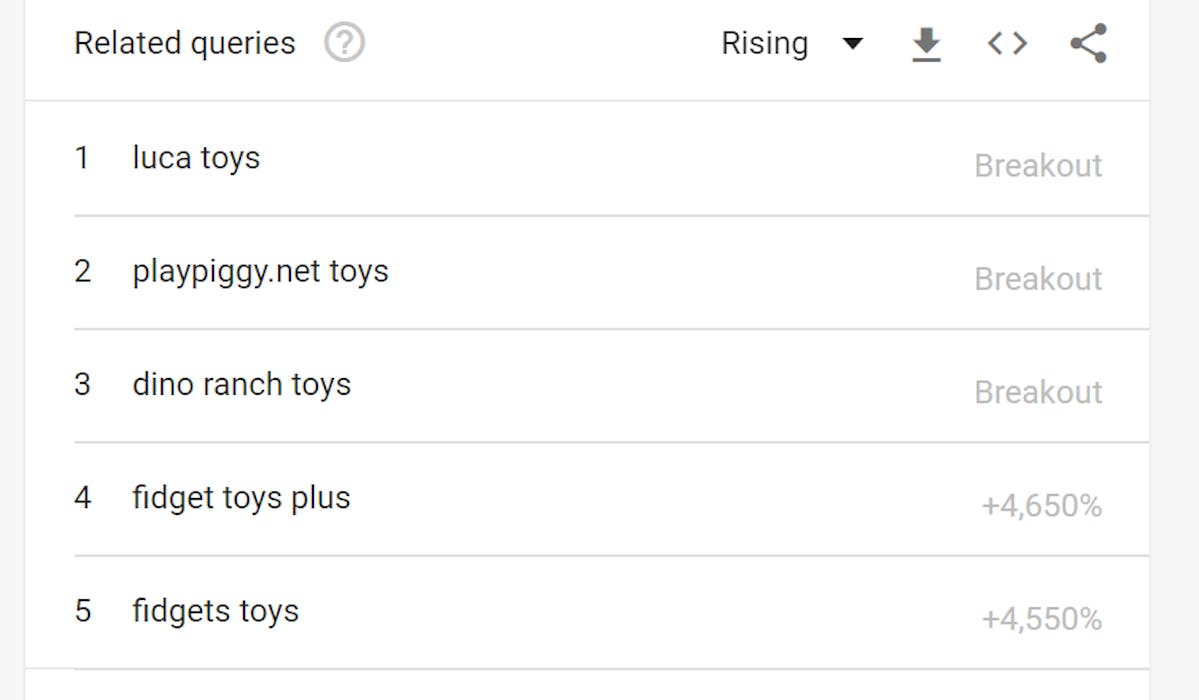Open the 'fidgets toys' query
The height and width of the screenshot is (700, 1199).
[x=215, y=611]
